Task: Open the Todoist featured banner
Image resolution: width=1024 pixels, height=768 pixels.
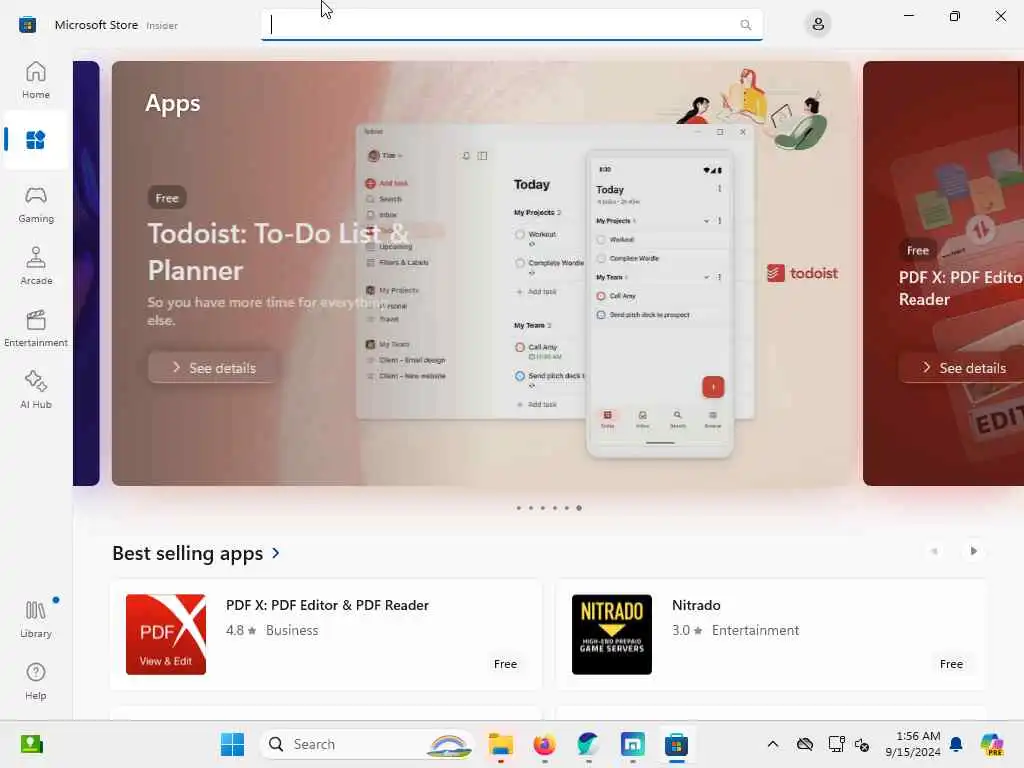Action: click(x=481, y=273)
